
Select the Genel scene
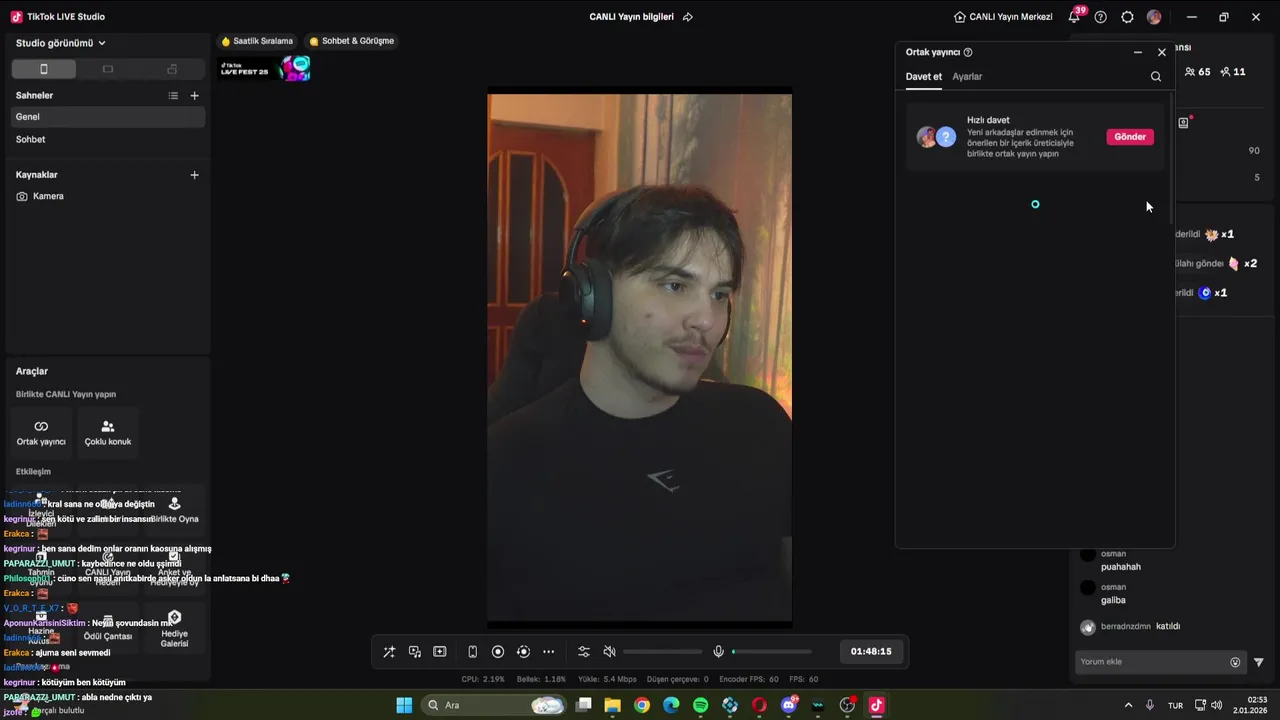(x=107, y=117)
